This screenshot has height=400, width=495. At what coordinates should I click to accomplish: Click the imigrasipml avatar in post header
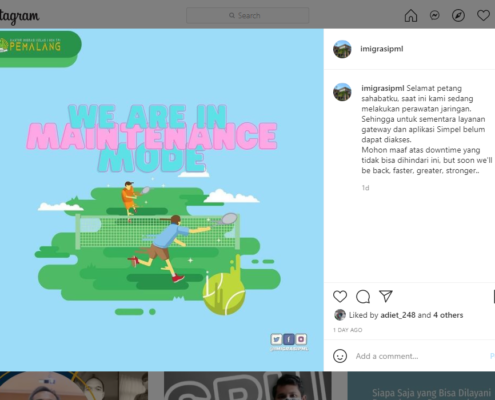(x=342, y=49)
